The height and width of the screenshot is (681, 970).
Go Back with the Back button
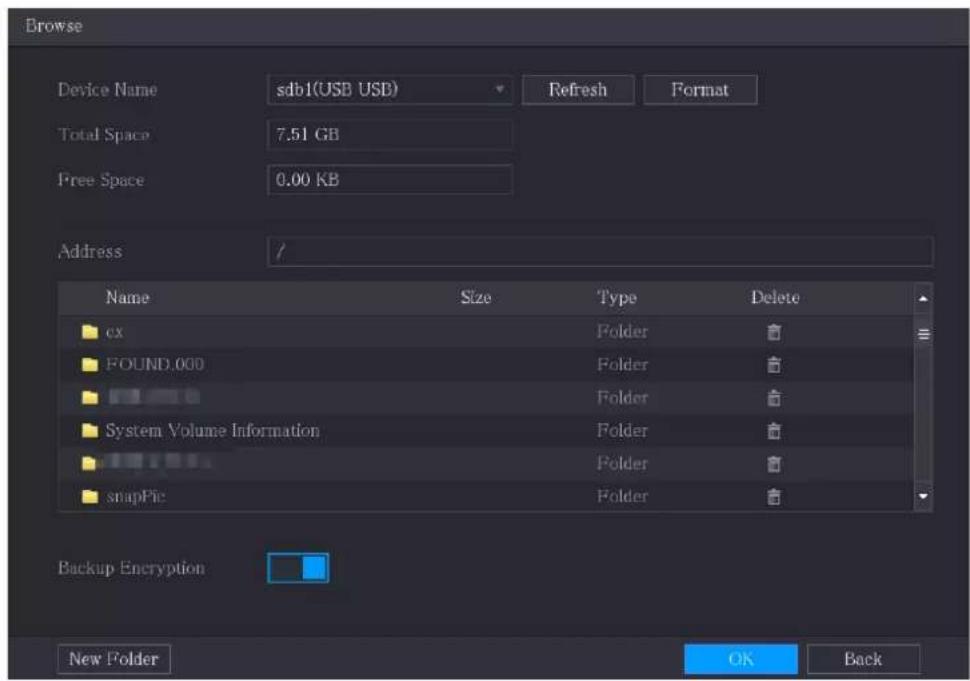click(863, 659)
